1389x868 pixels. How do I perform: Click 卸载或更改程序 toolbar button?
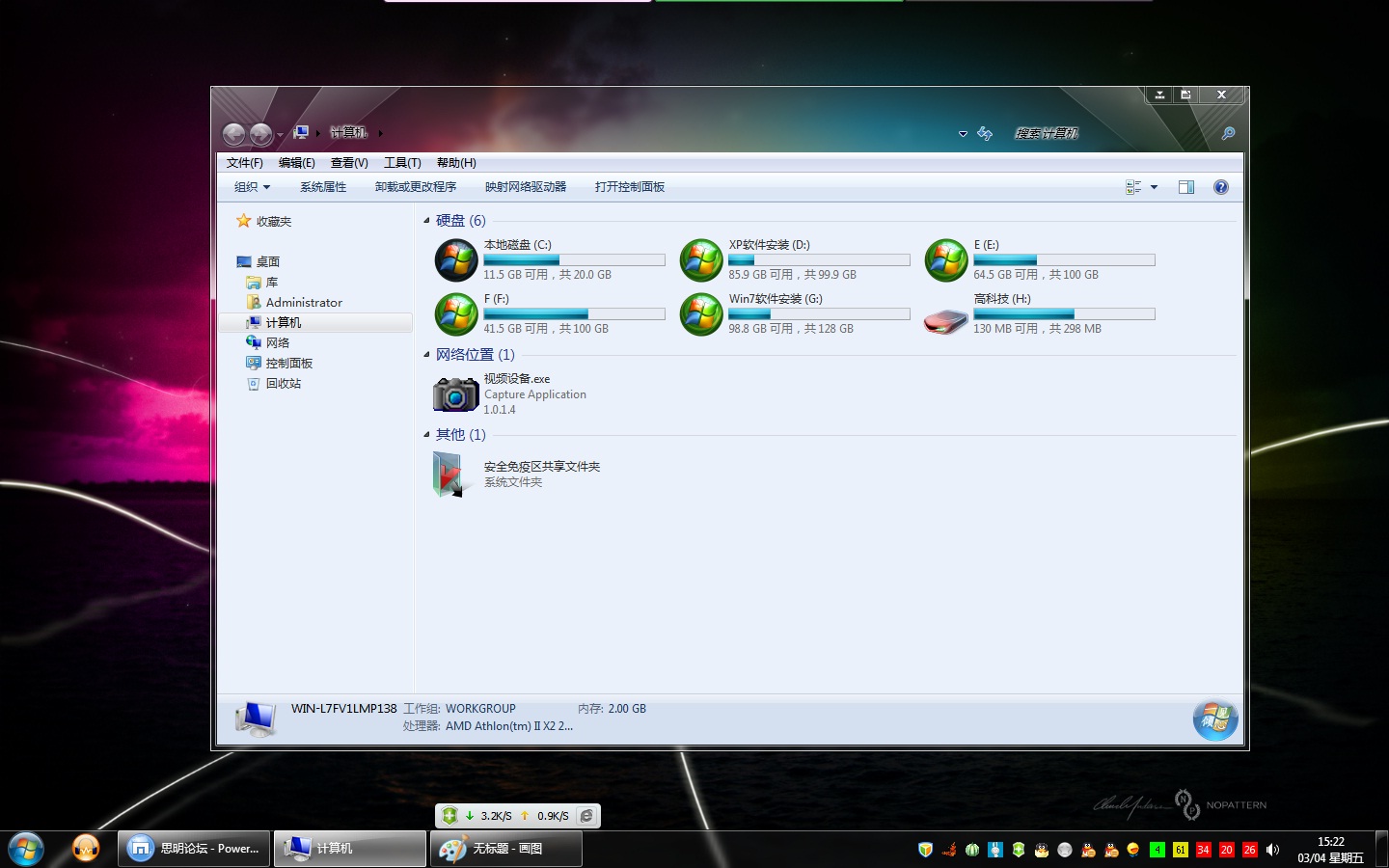pyautogui.click(x=416, y=187)
